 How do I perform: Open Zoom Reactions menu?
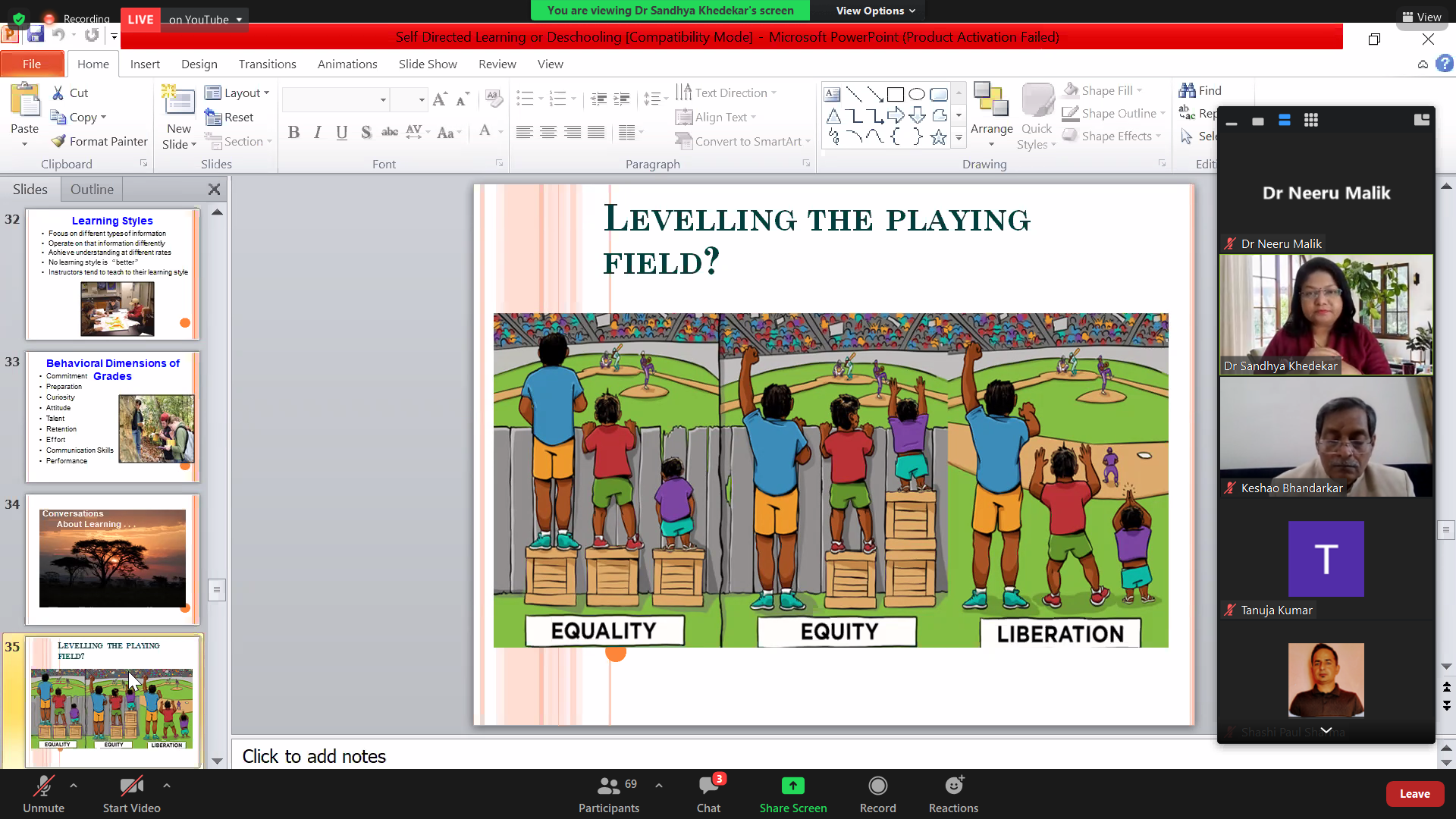click(953, 793)
